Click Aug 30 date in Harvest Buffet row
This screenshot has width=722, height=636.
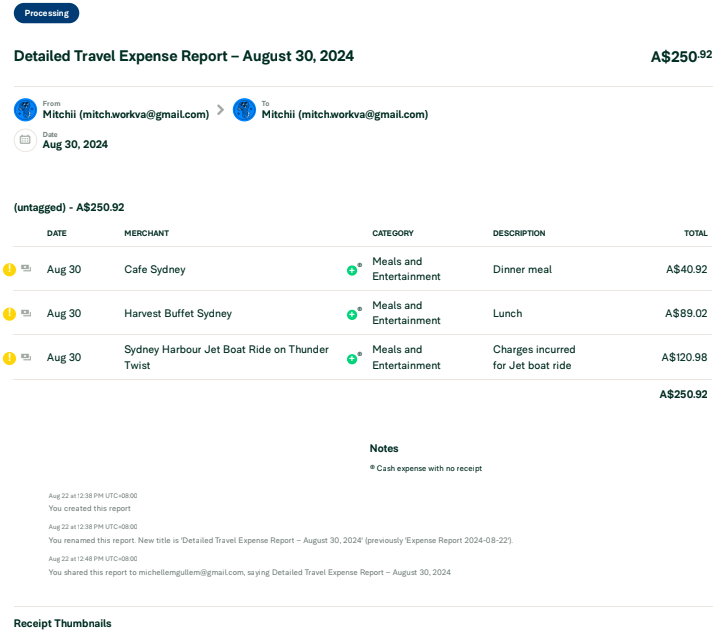tap(64, 314)
